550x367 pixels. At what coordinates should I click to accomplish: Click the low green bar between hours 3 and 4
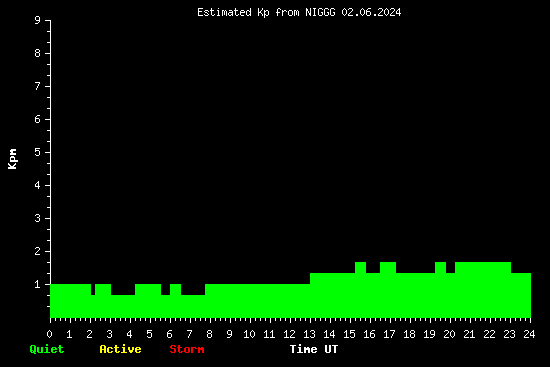tap(123, 306)
